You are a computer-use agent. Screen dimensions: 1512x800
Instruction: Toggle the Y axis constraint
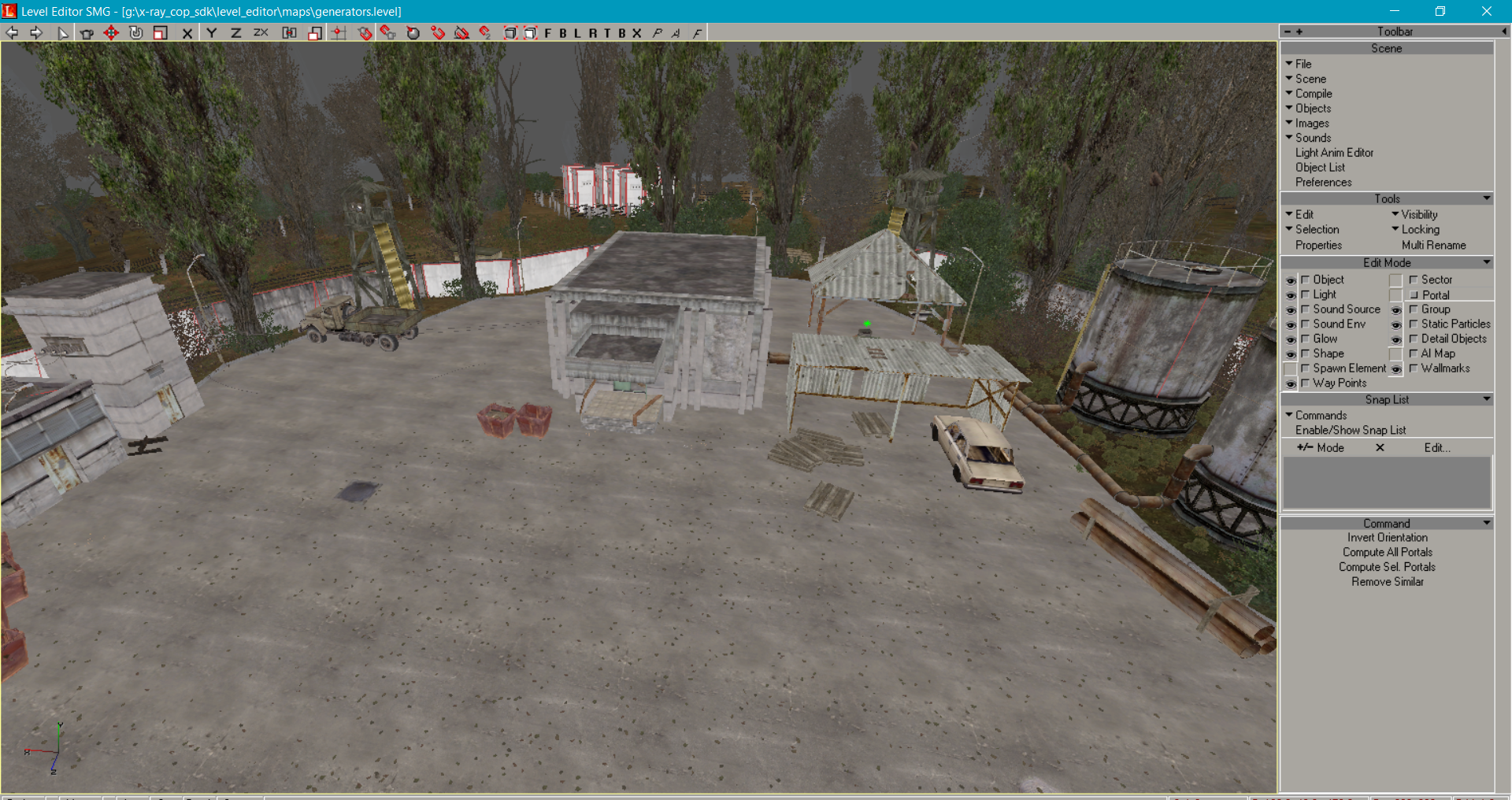click(x=211, y=32)
